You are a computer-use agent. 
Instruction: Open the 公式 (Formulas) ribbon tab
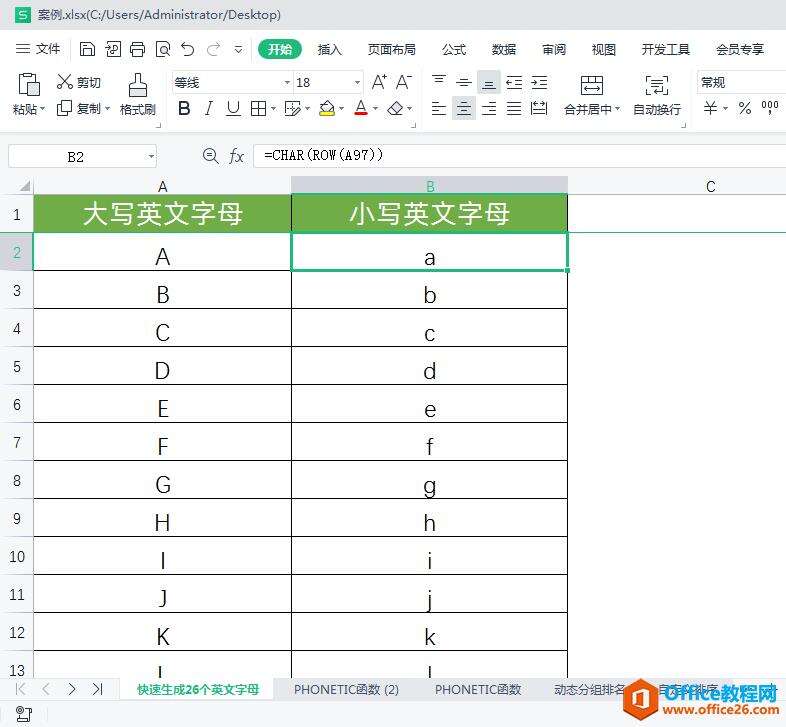pos(453,49)
